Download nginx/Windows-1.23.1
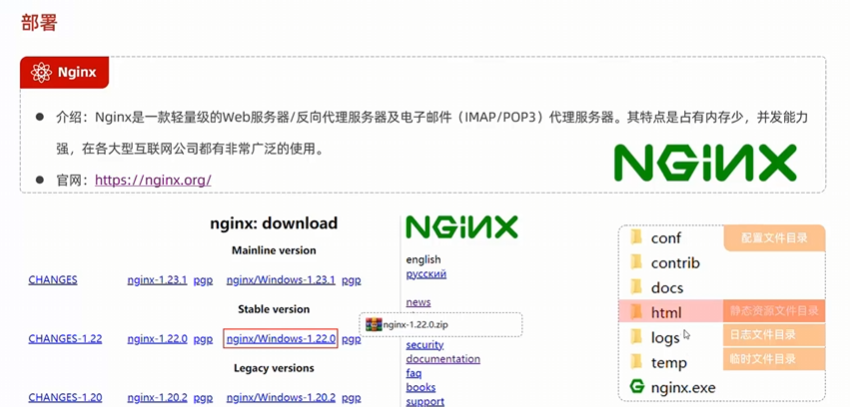The width and height of the screenshot is (850, 407). pos(281,280)
